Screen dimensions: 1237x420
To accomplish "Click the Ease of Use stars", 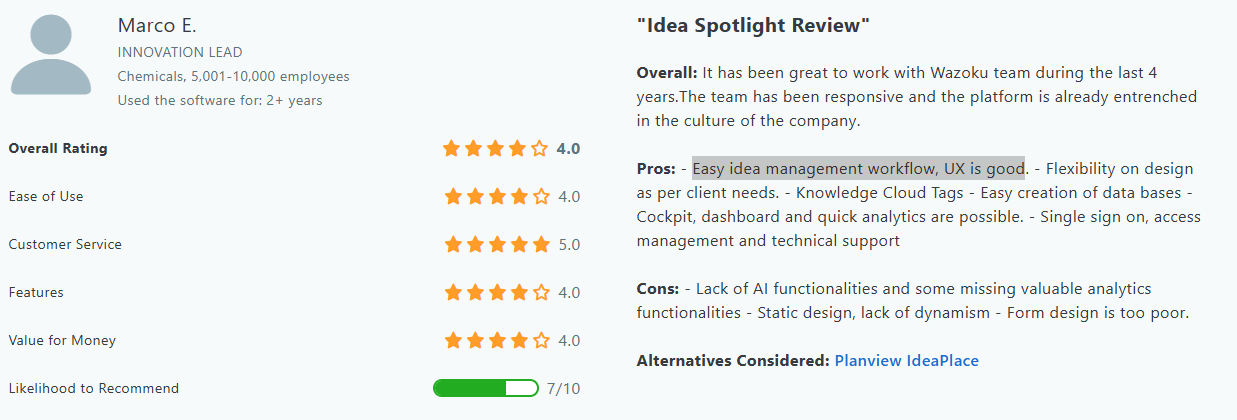I will tap(497, 197).
